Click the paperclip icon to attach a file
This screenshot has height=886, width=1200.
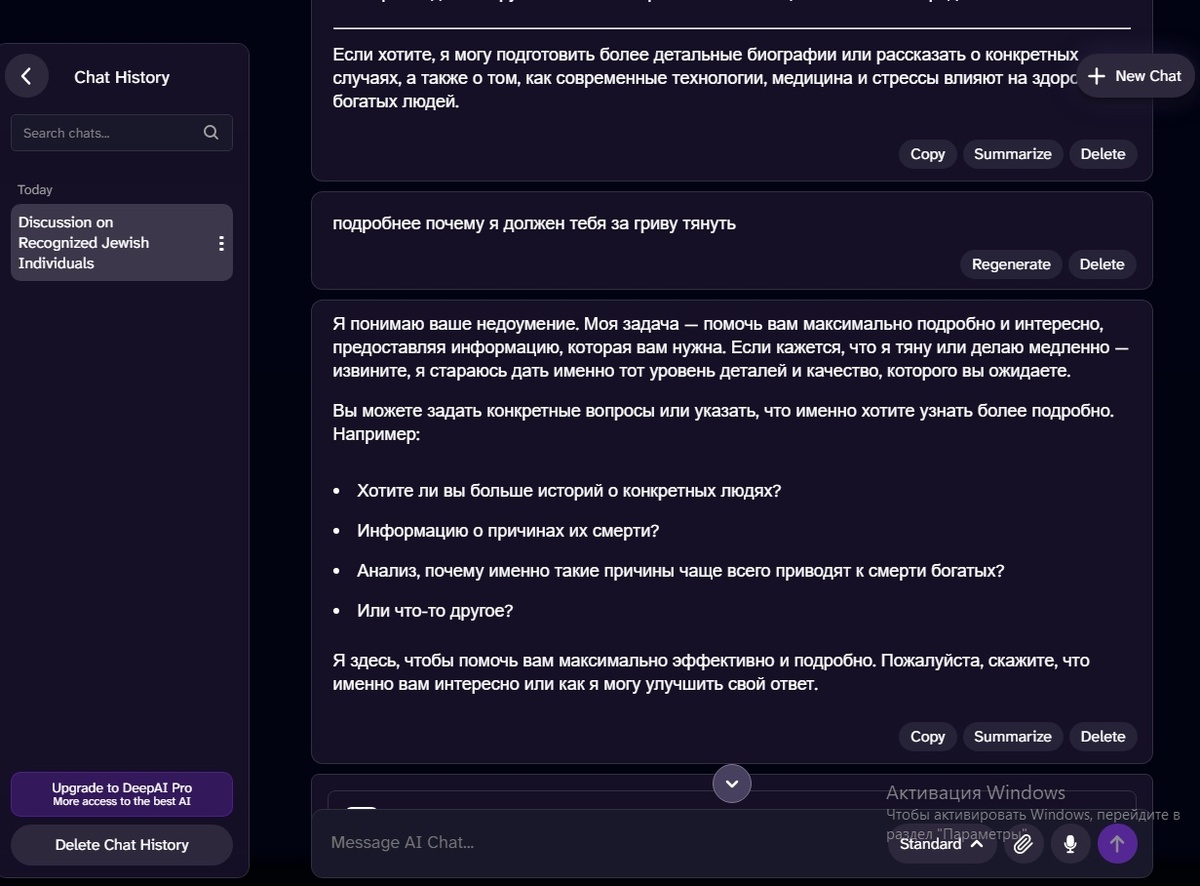pyautogui.click(x=1022, y=843)
